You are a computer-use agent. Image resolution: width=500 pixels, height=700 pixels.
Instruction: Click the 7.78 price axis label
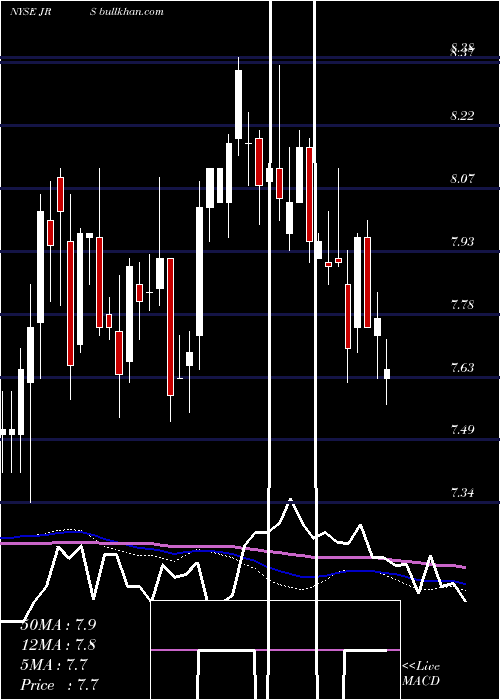click(462, 305)
